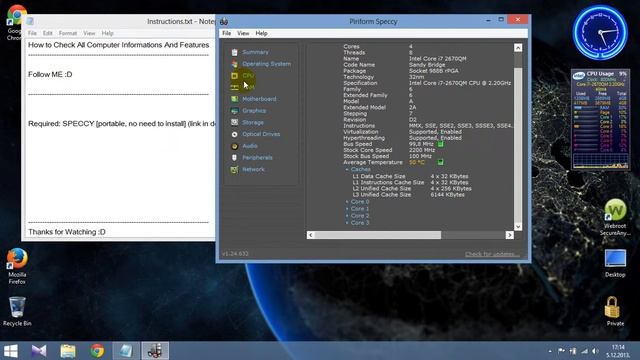
Task: Click the green Average Temperature indicator icon
Action: click(440, 162)
